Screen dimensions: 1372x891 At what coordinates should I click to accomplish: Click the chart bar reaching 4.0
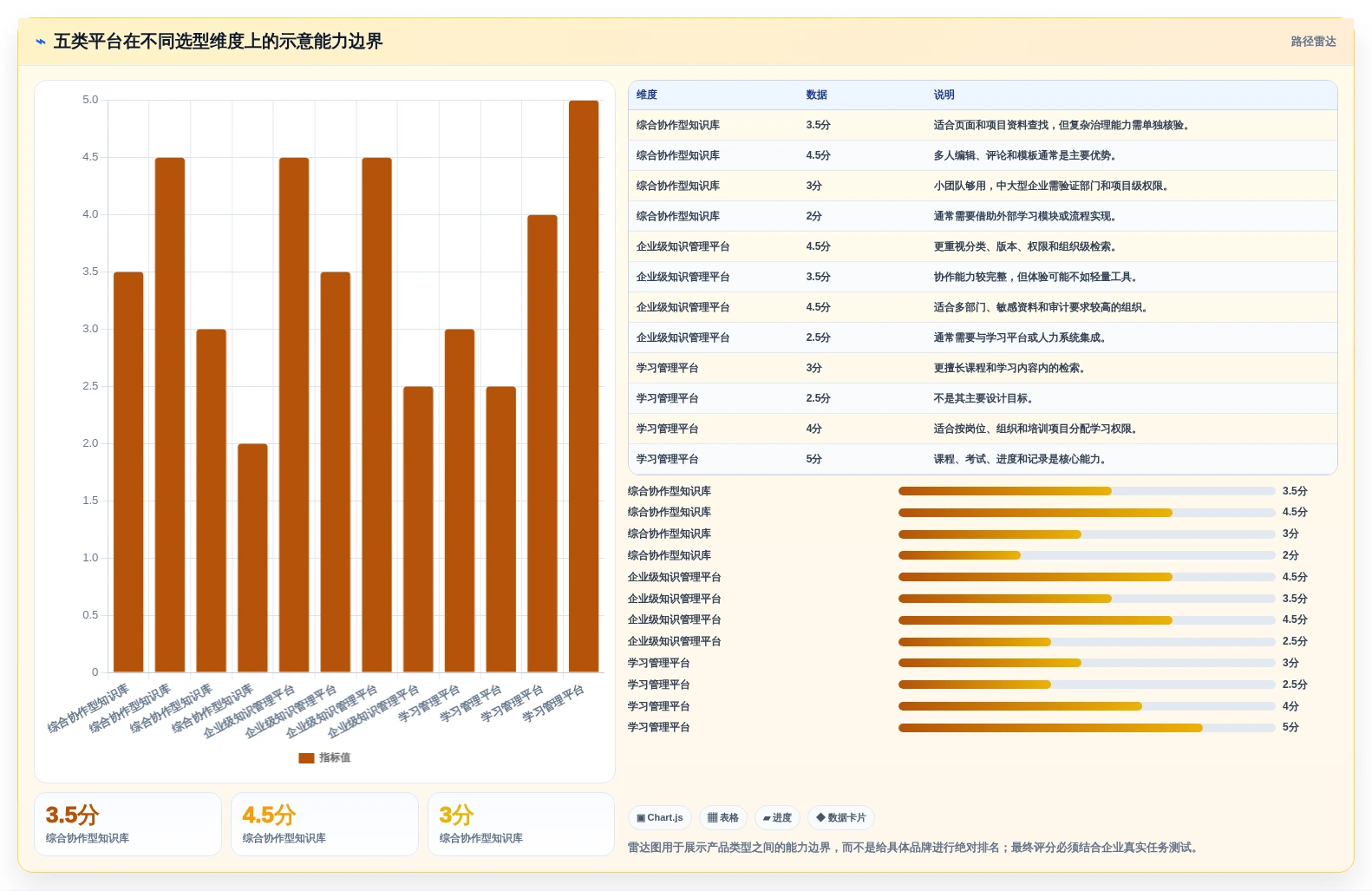pyautogui.click(x=542, y=443)
